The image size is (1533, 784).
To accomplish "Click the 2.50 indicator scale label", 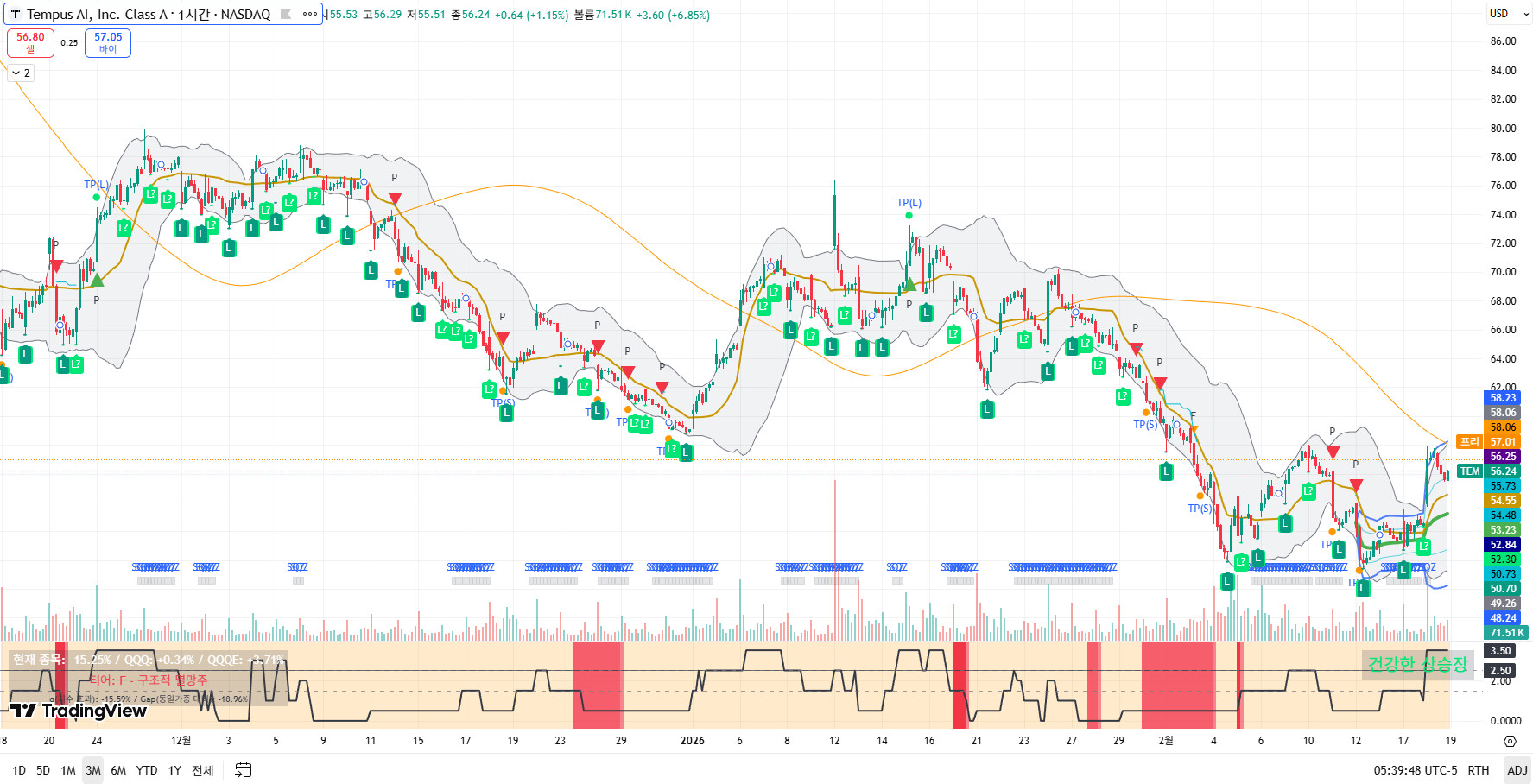I will coord(1502,671).
